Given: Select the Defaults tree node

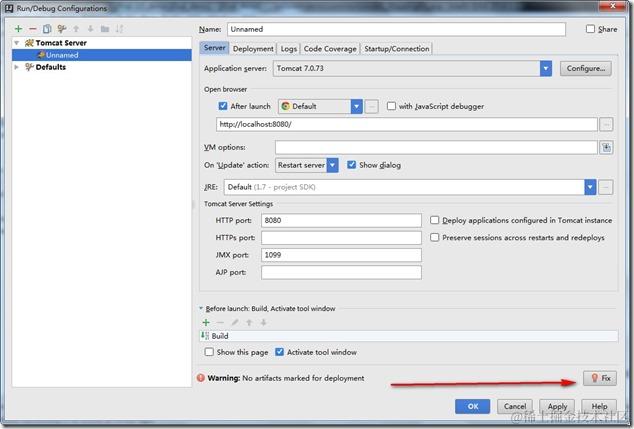Looking at the screenshot, I should [51, 67].
